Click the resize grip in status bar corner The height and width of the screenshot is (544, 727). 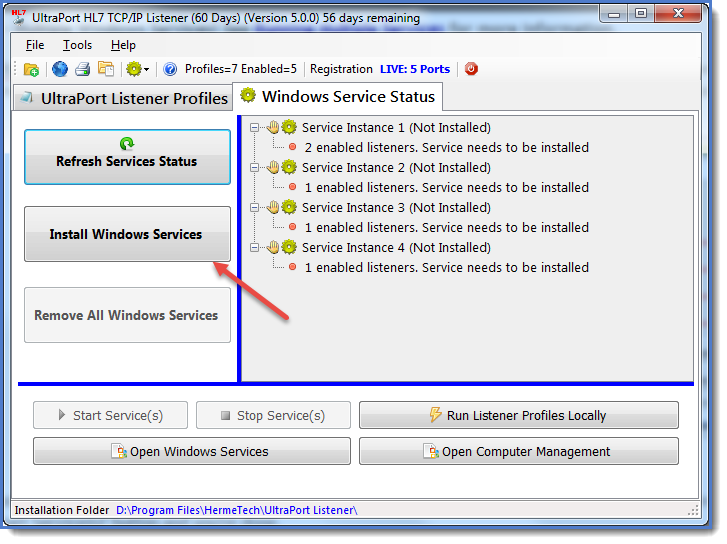click(693, 511)
